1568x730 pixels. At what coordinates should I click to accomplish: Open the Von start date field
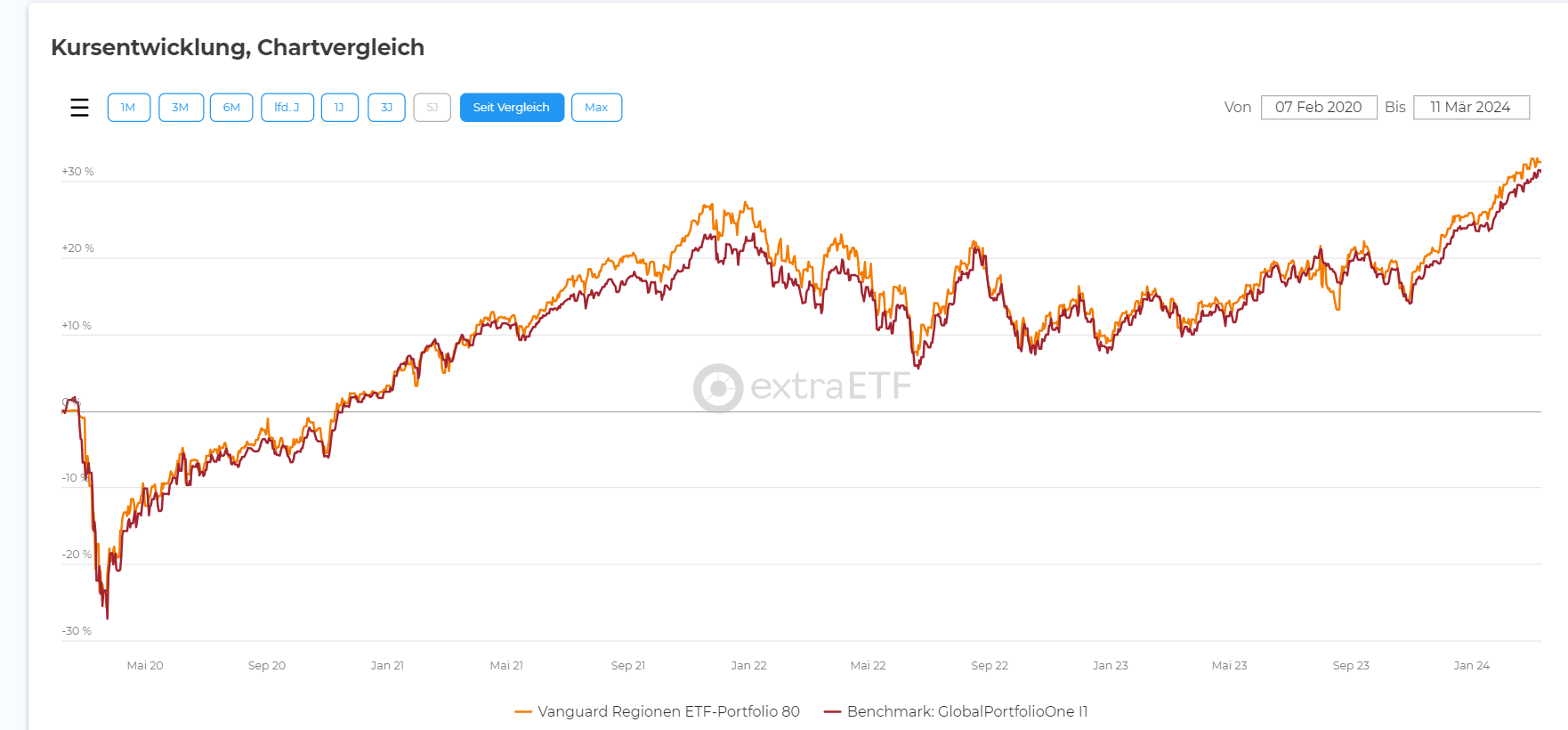pyautogui.click(x=1318, y=108)
